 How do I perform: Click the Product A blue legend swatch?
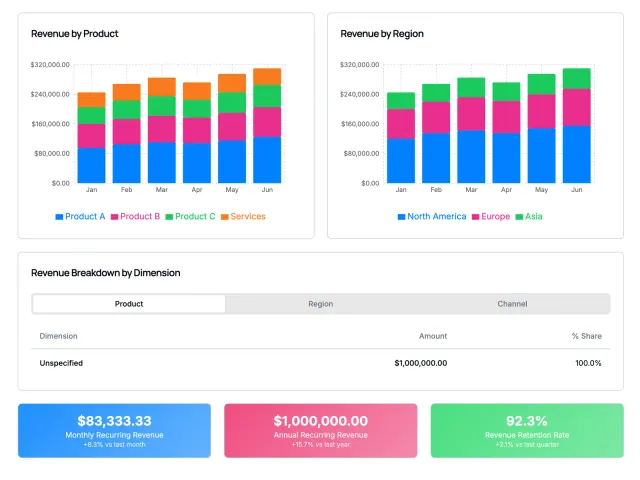tap(59, 217)
